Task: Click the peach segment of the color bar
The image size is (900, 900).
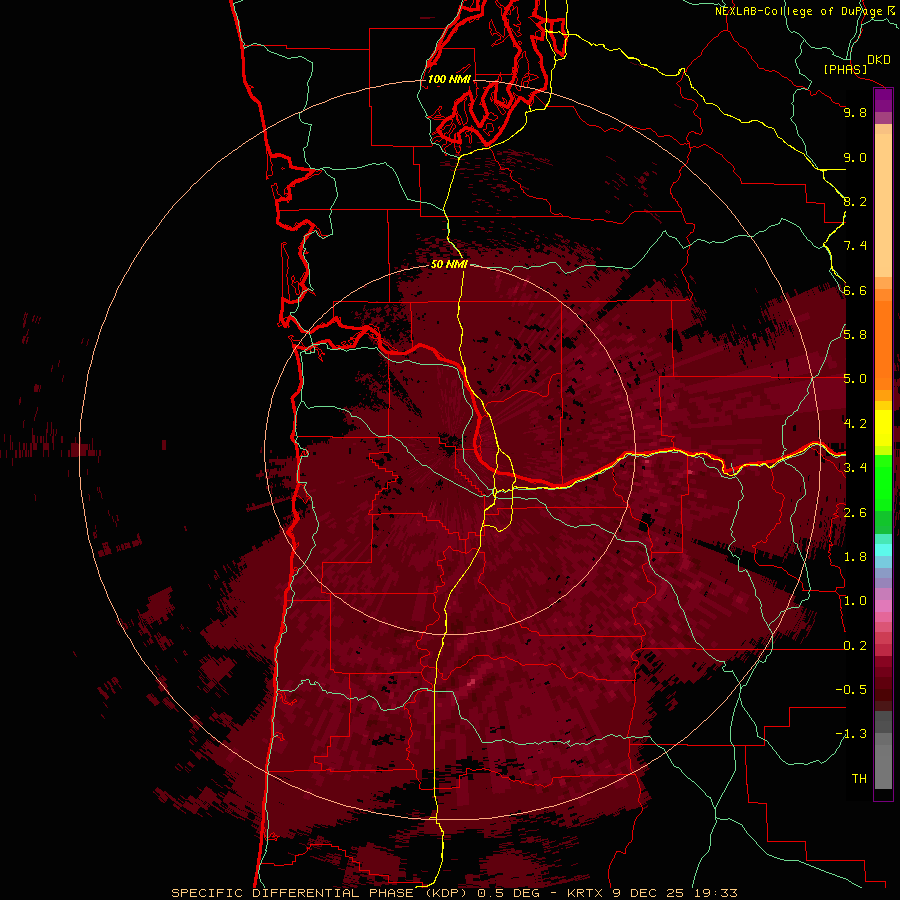Action: coord(883,205)
